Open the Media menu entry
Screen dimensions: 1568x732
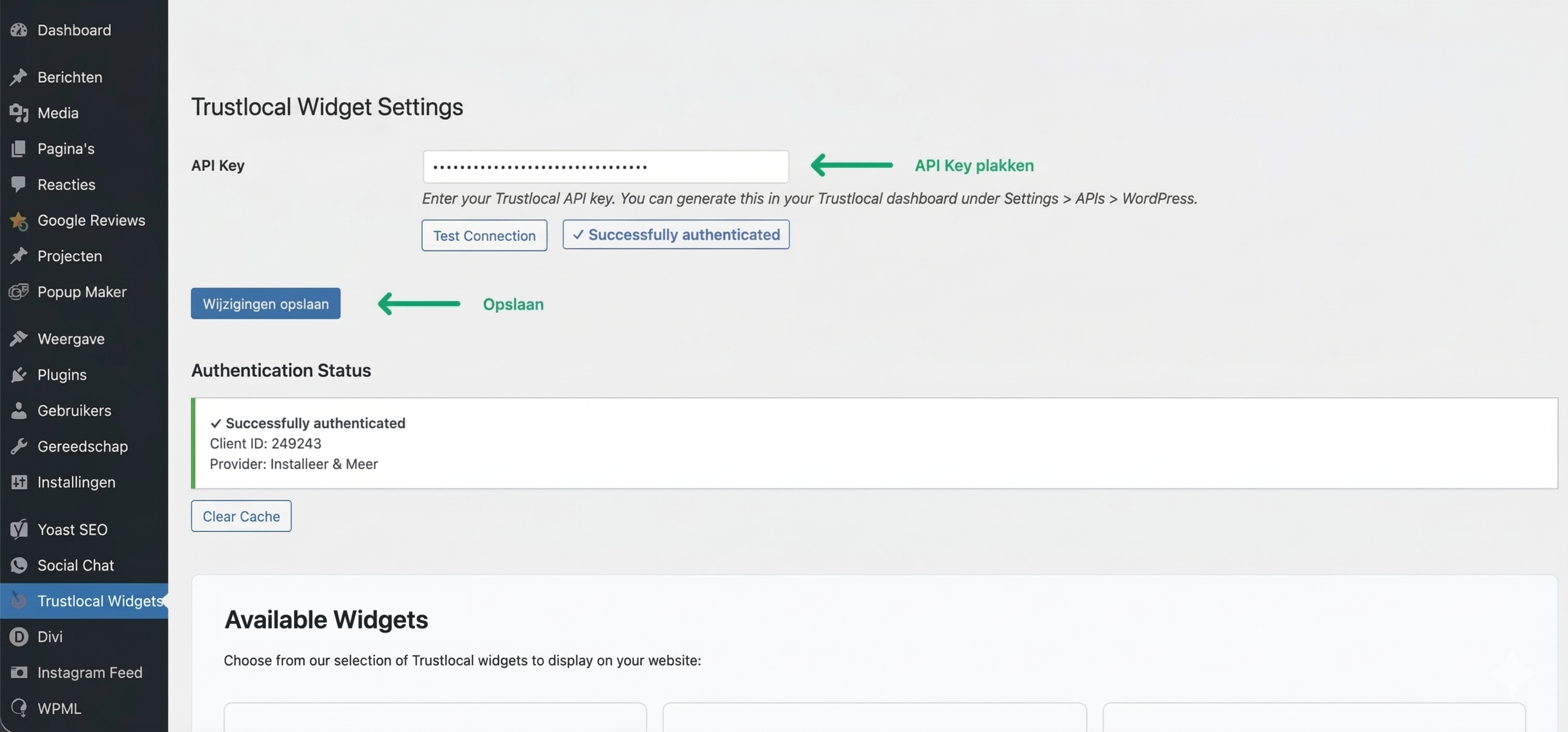tap(58, 113)
